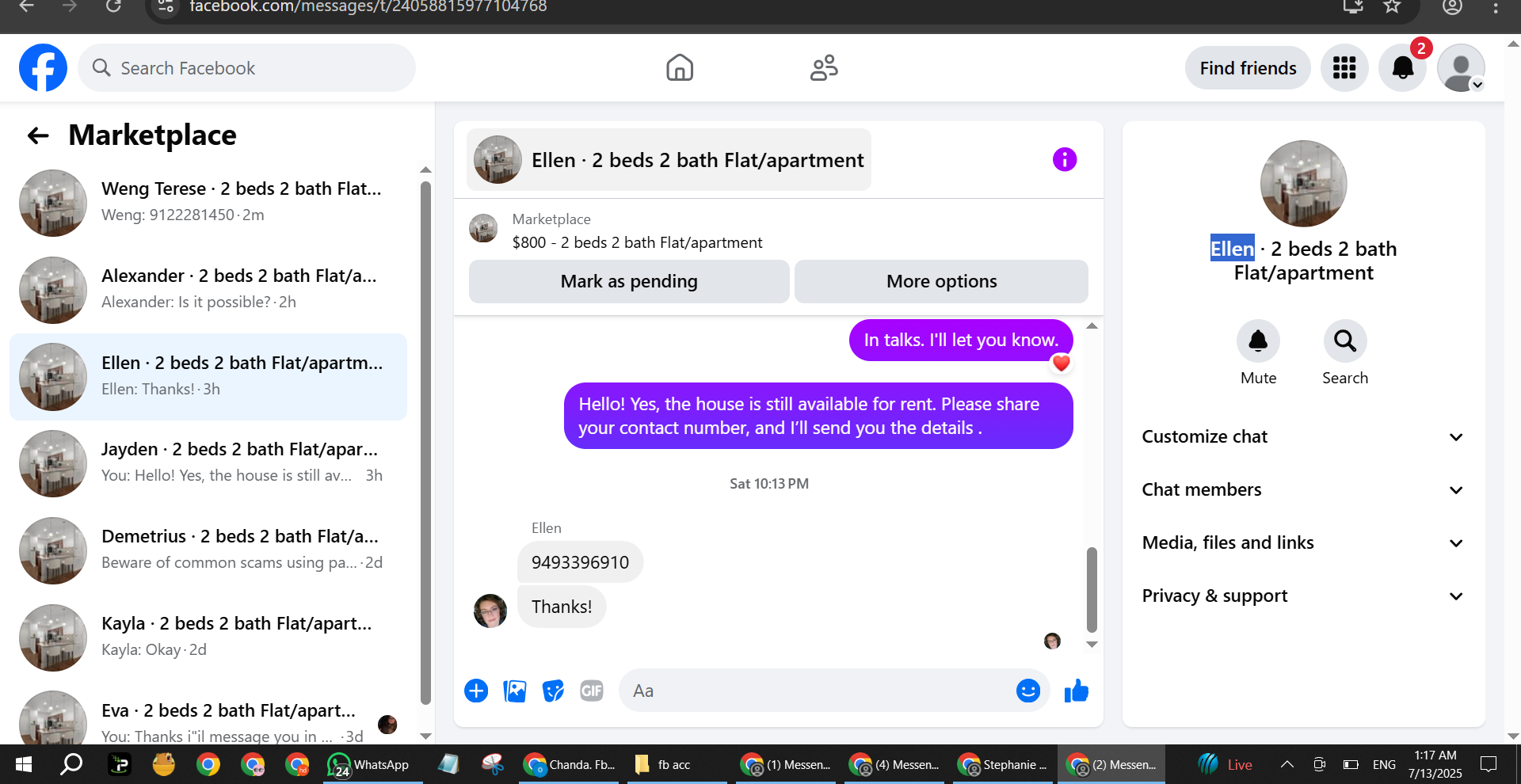Click Mark as pending button

pos(629,281)
